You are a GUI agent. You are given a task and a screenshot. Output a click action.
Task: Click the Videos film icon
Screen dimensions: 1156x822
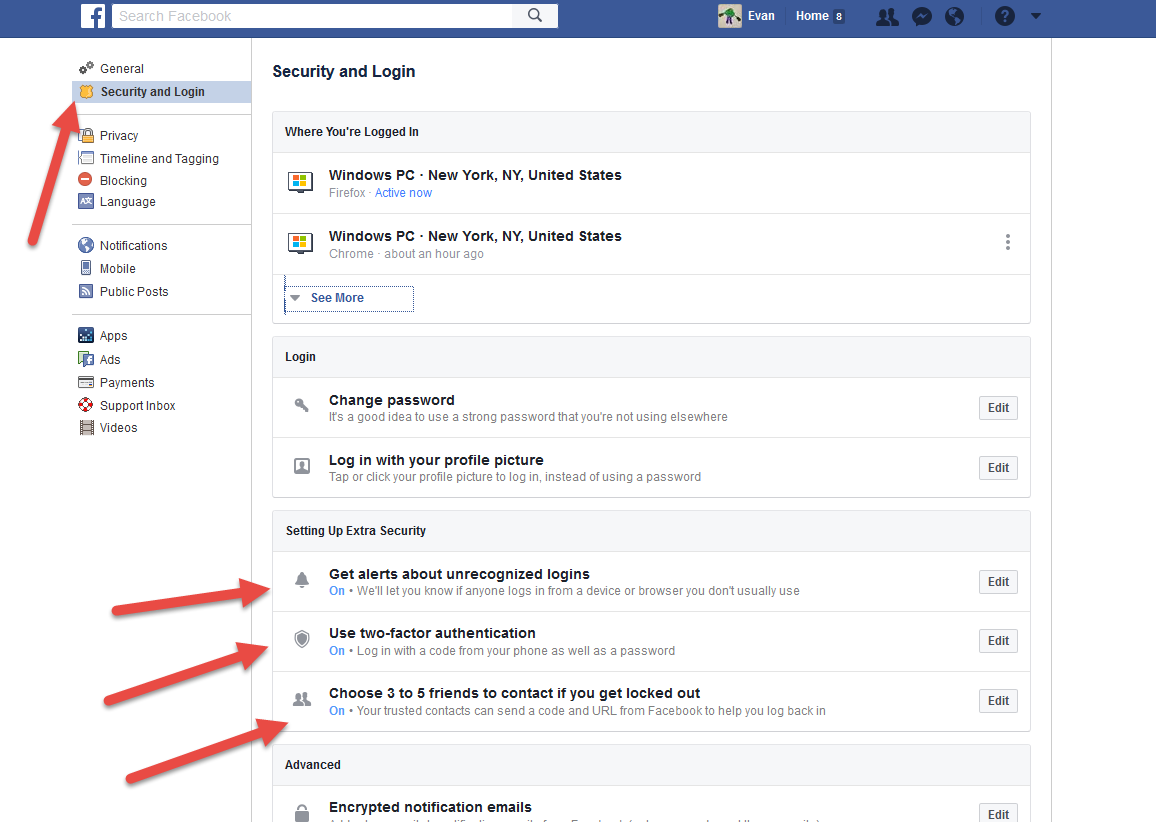(87, 428)
